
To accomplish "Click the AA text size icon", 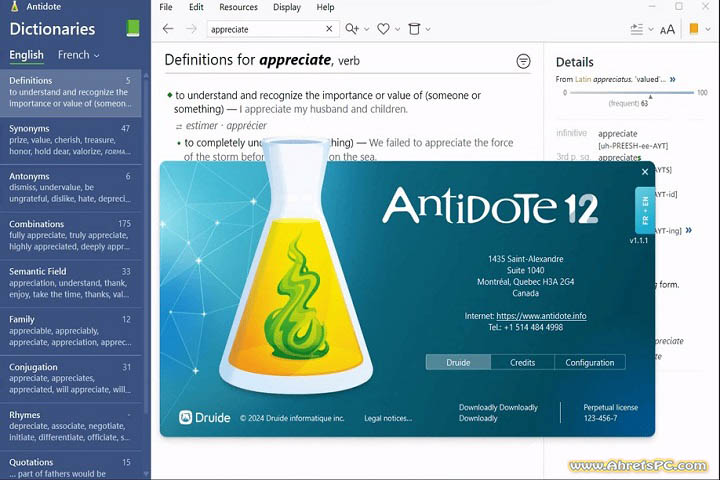I will coord(667,30).
